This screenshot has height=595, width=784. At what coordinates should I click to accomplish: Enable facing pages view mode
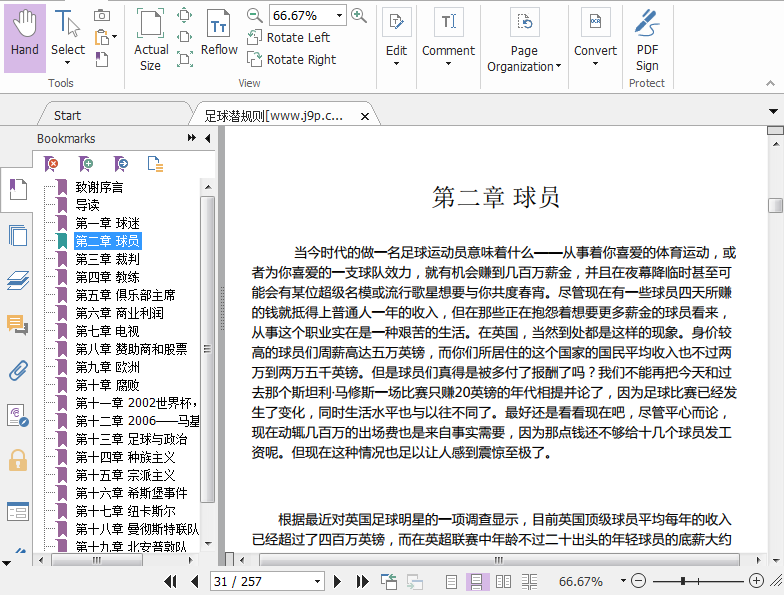tap(503, 581)
